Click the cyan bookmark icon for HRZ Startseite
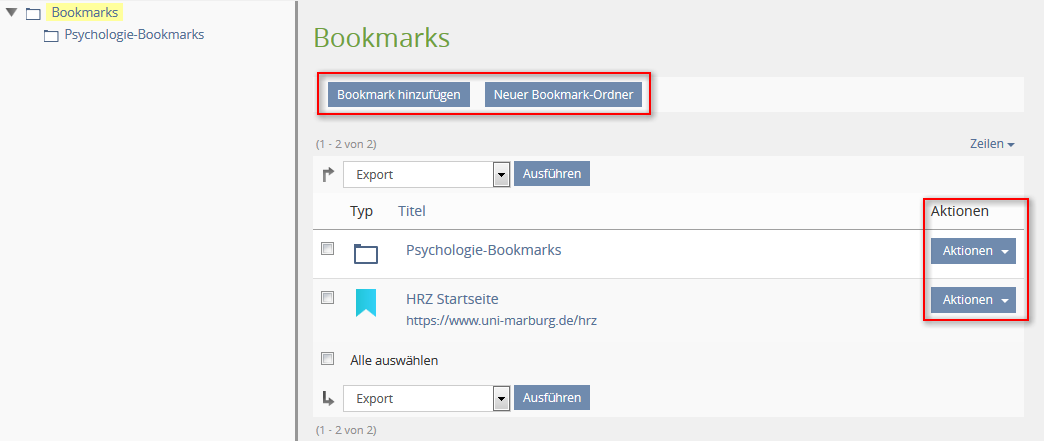Image resolution: width=1044 pixels, height=441 pixels. (366, 303)
